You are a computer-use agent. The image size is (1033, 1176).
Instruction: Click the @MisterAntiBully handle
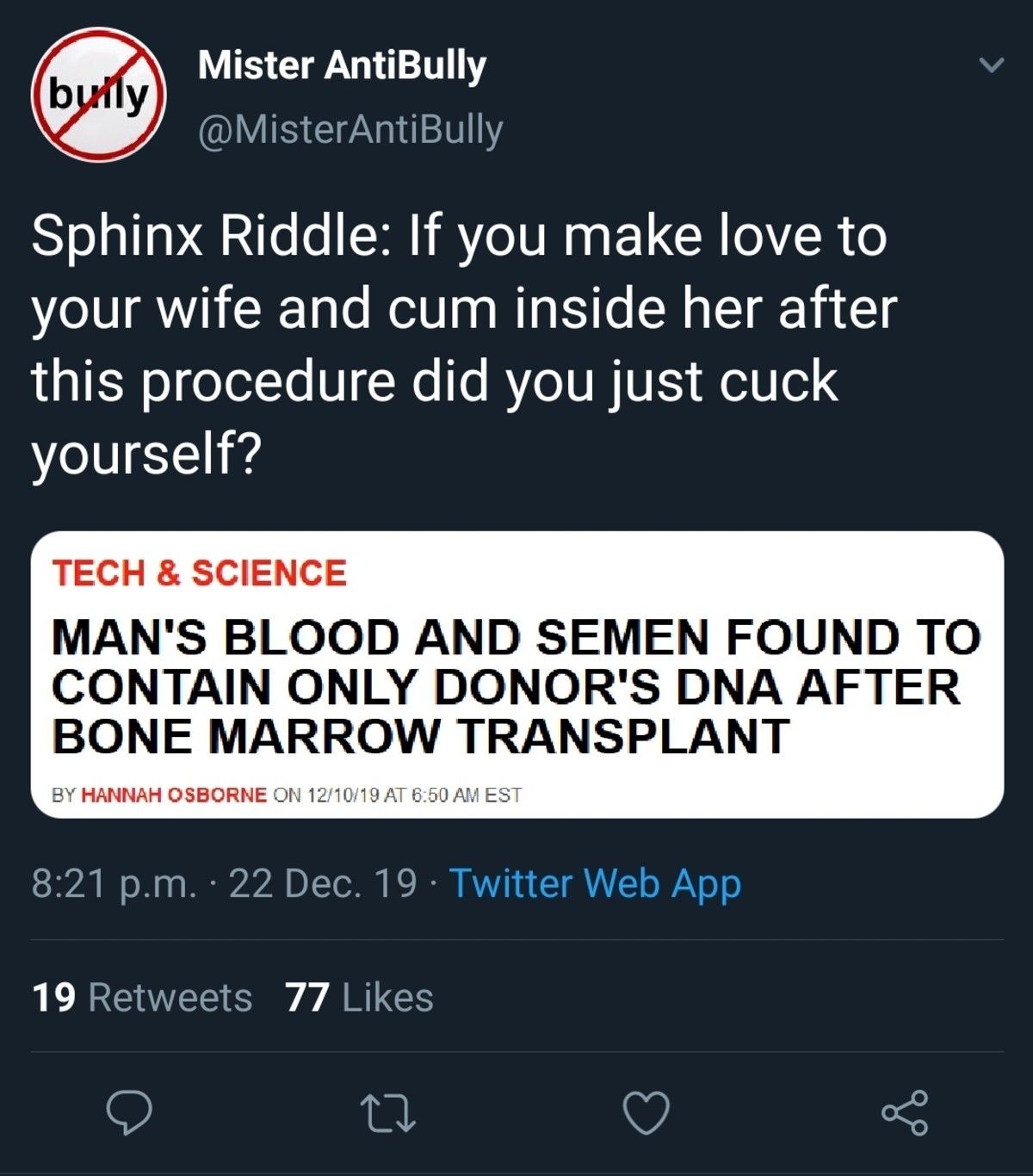(x=350, y=130)
